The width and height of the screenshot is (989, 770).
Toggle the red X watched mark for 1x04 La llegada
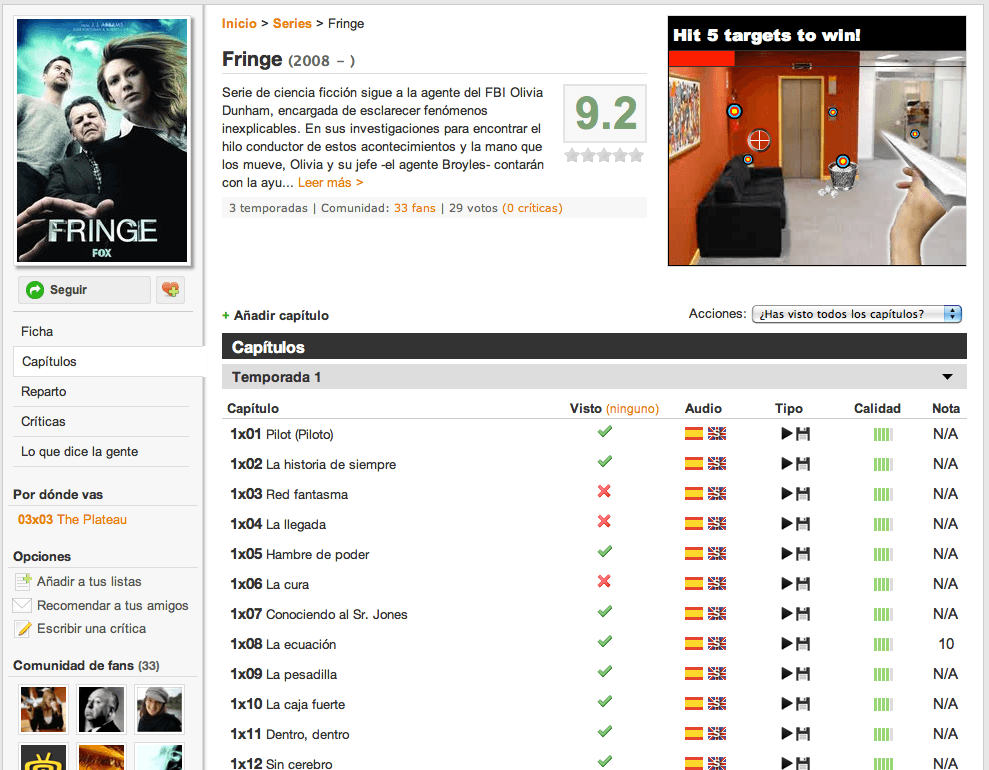click(x=604, y=522)
